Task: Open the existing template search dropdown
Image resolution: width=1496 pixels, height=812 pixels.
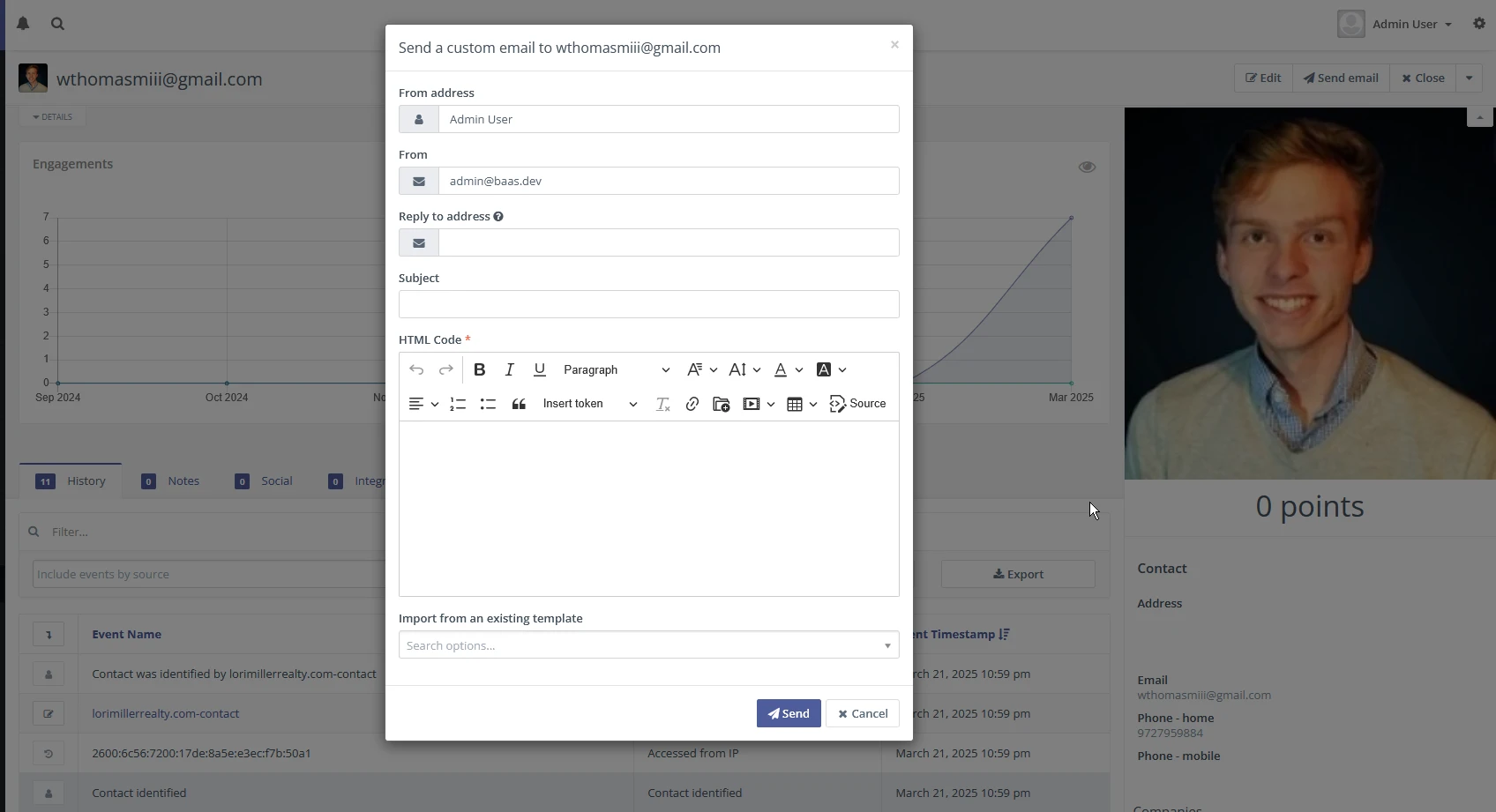Action: [648, 645]
